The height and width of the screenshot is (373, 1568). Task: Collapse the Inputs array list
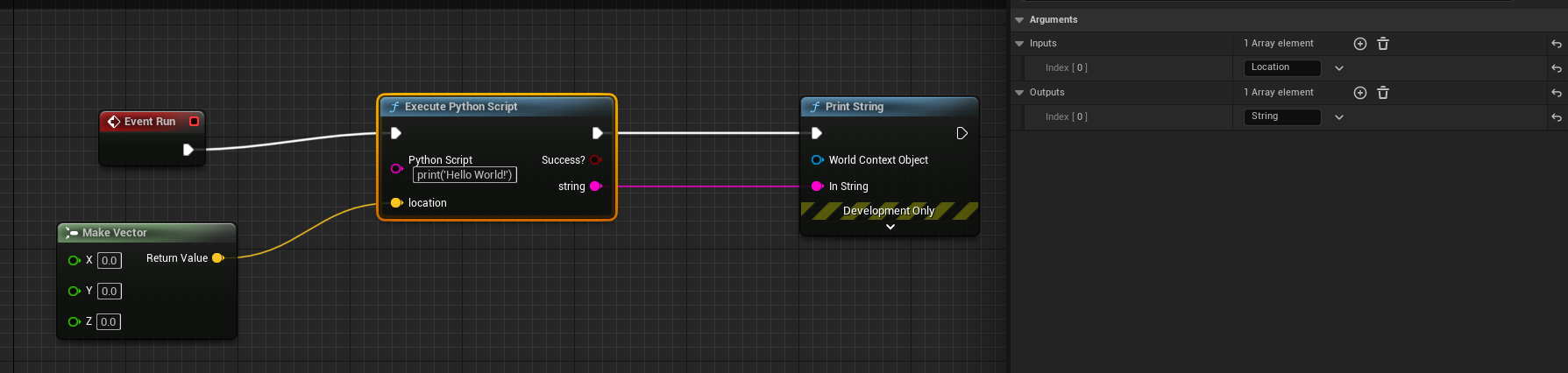[1019, 44]
